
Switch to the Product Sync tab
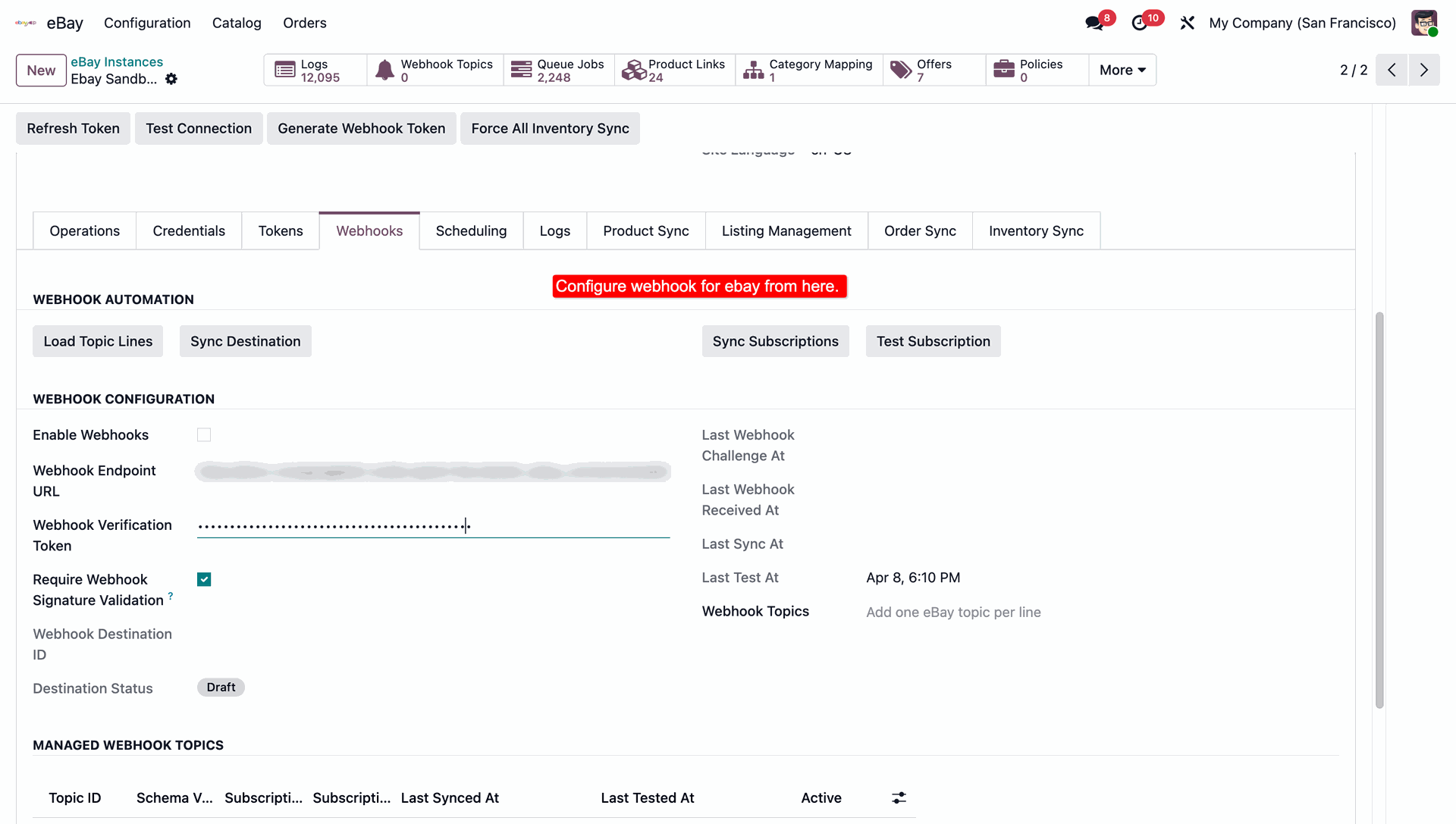pos(646,230)
